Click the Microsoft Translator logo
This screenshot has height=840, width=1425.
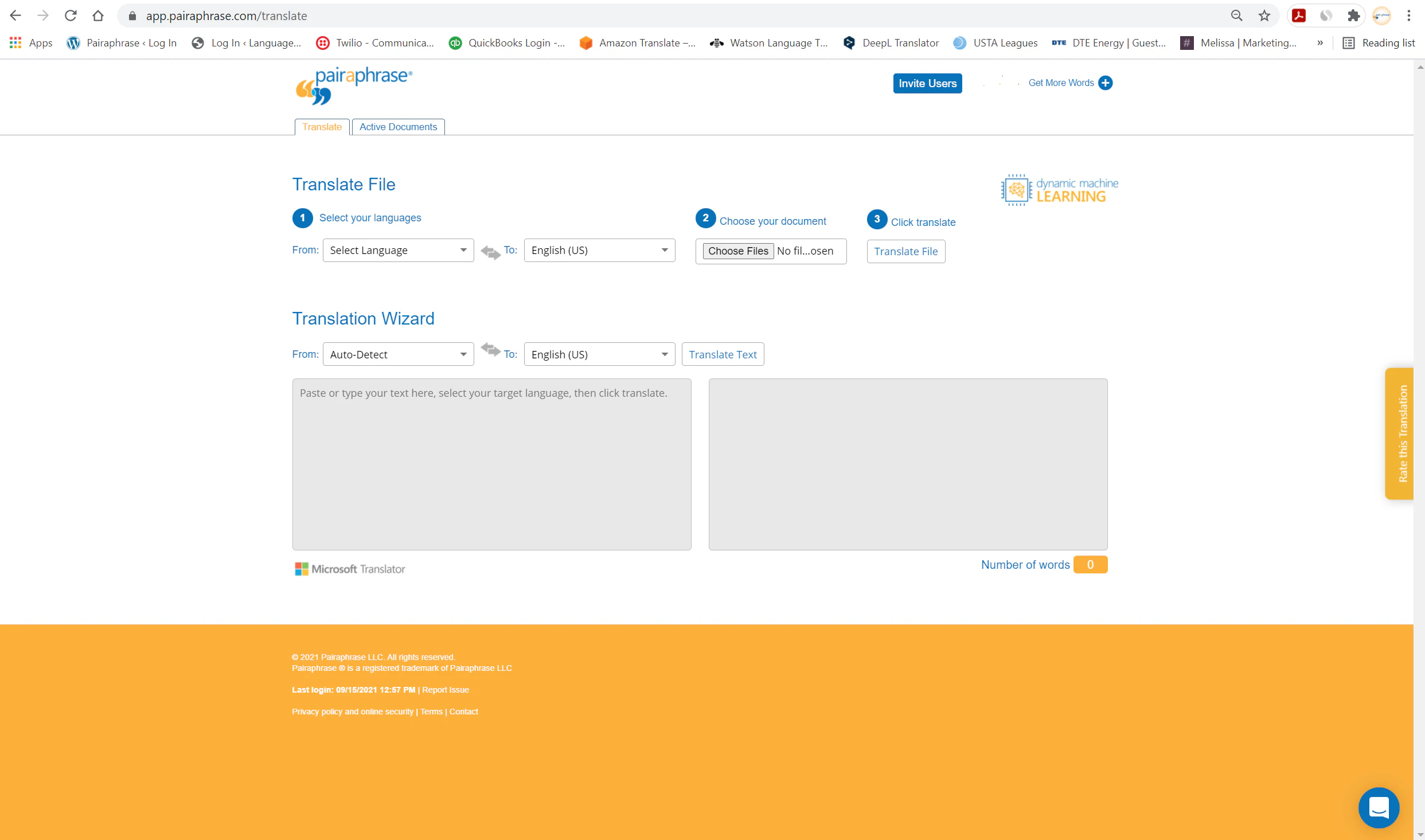pos(350,569)
